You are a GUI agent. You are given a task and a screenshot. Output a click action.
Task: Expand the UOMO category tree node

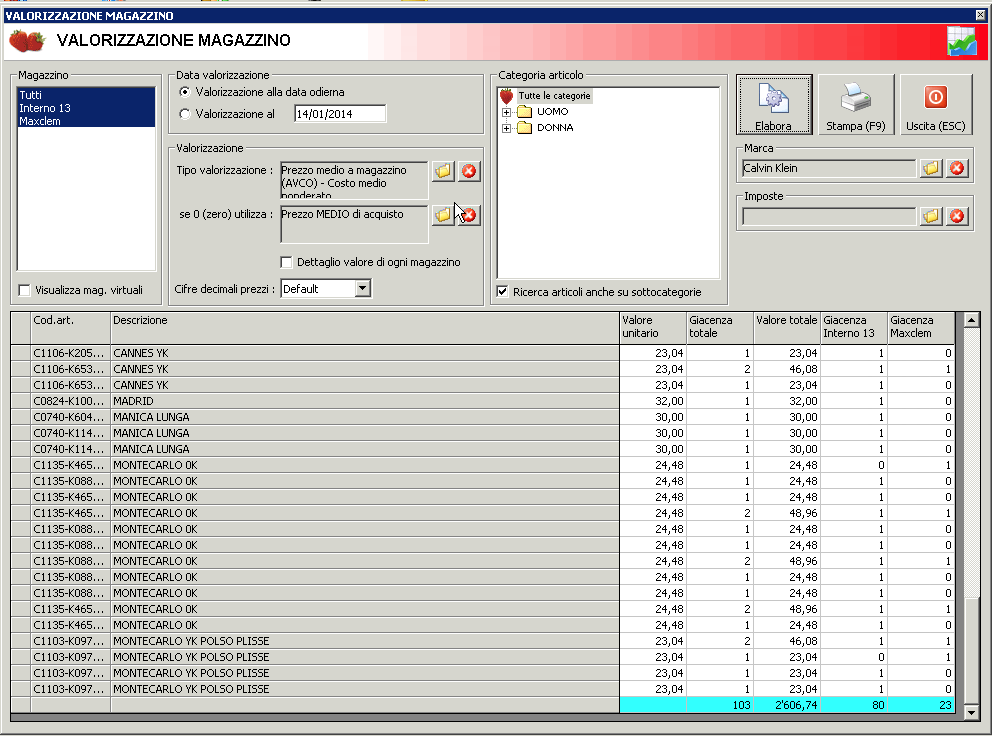pyautogui.click(x=506, y=112)
